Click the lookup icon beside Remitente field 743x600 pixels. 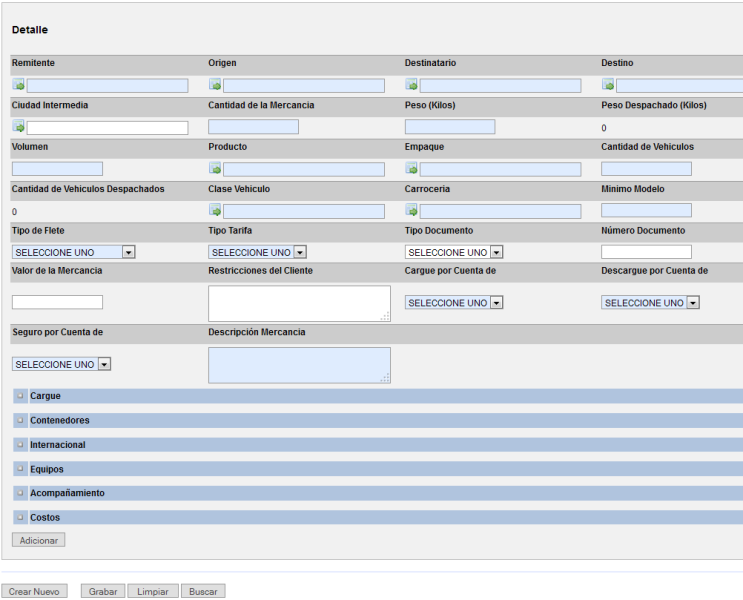[x=18, y=86]
